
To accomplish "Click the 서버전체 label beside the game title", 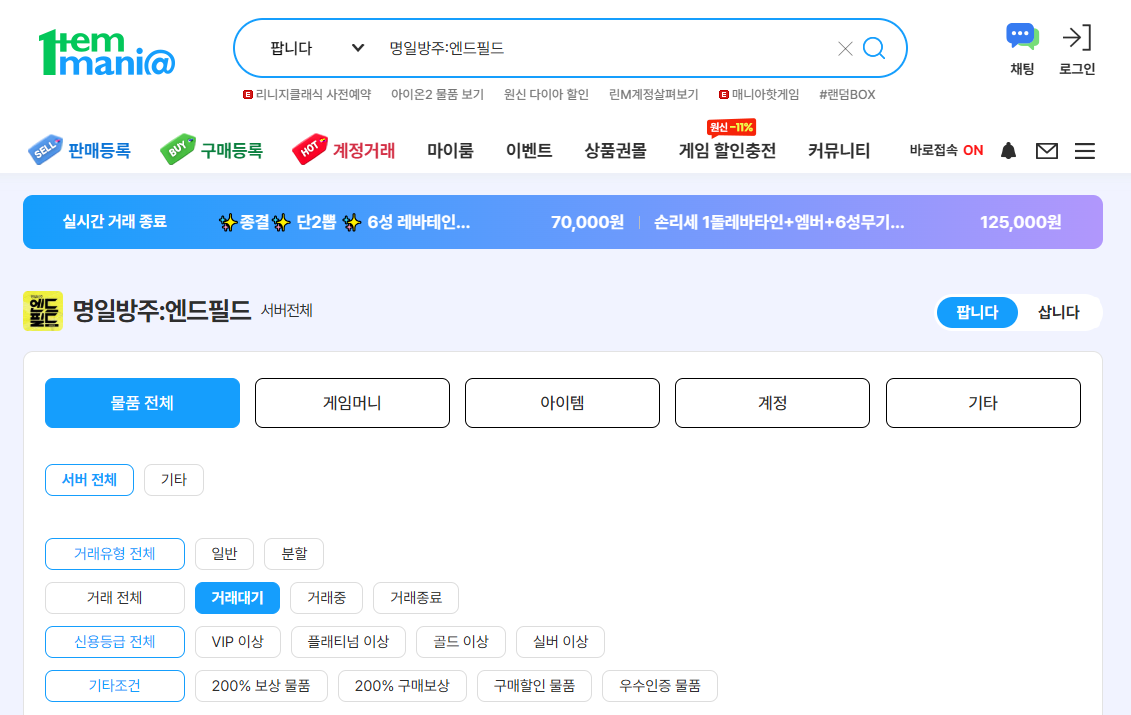I will 286,311.
